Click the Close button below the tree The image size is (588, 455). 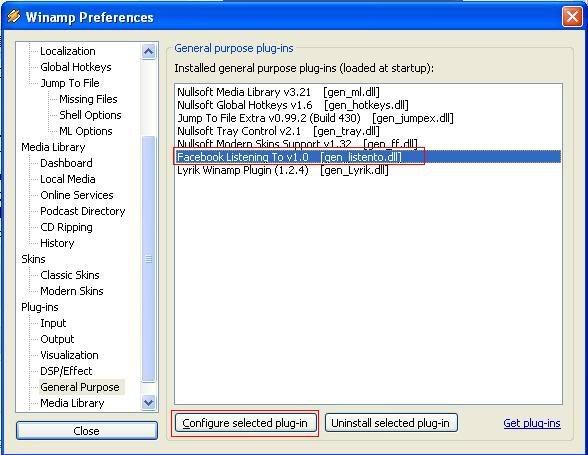point(87,431)
